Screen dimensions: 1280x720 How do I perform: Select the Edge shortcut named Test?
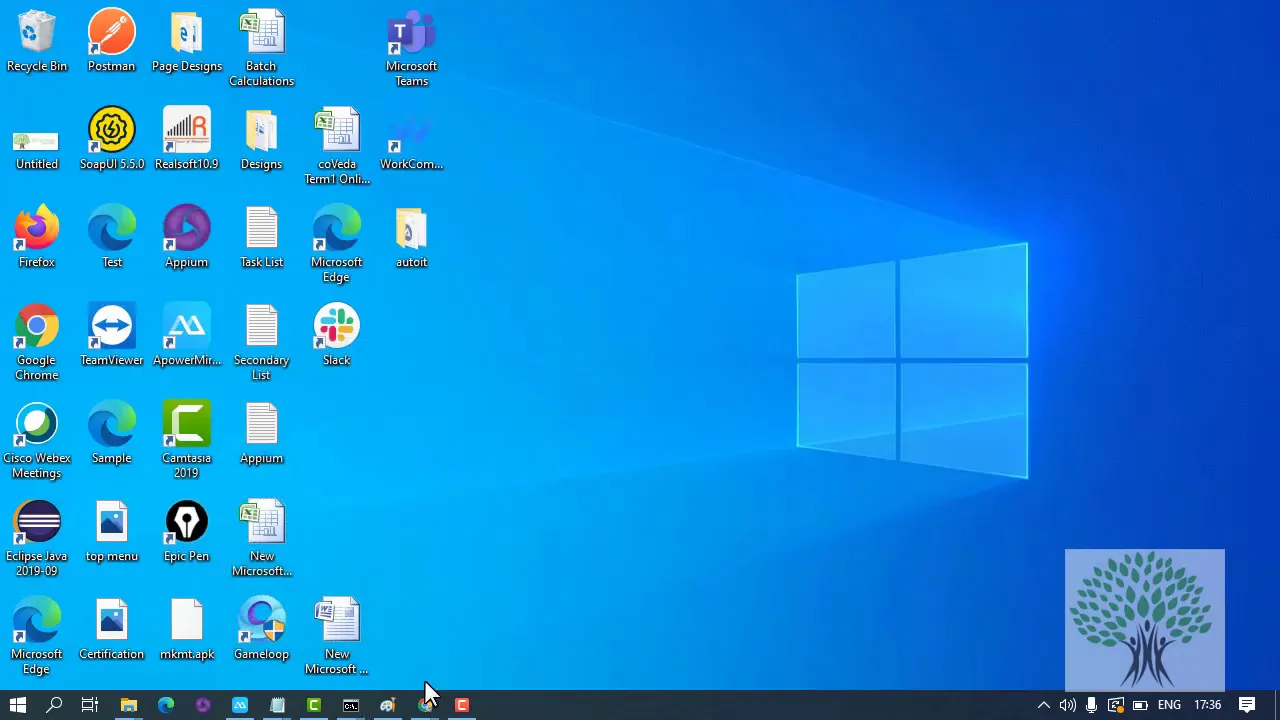click(112, 238)
